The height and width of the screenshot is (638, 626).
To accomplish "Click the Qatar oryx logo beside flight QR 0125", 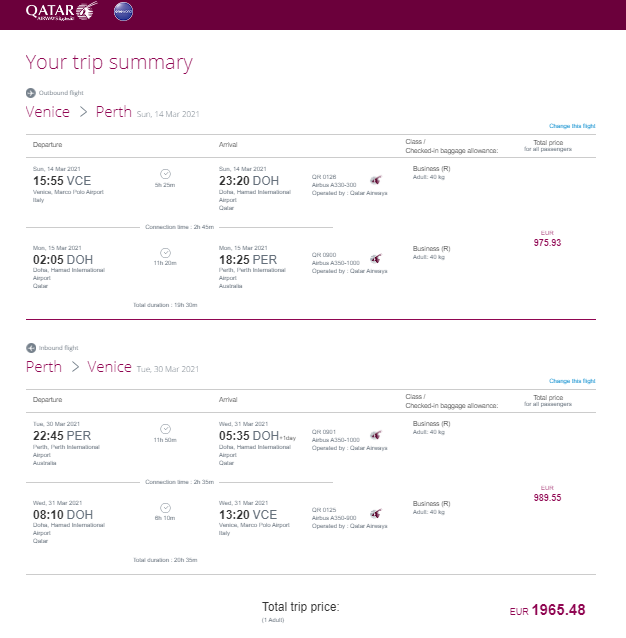I will [x=376, y=513].
